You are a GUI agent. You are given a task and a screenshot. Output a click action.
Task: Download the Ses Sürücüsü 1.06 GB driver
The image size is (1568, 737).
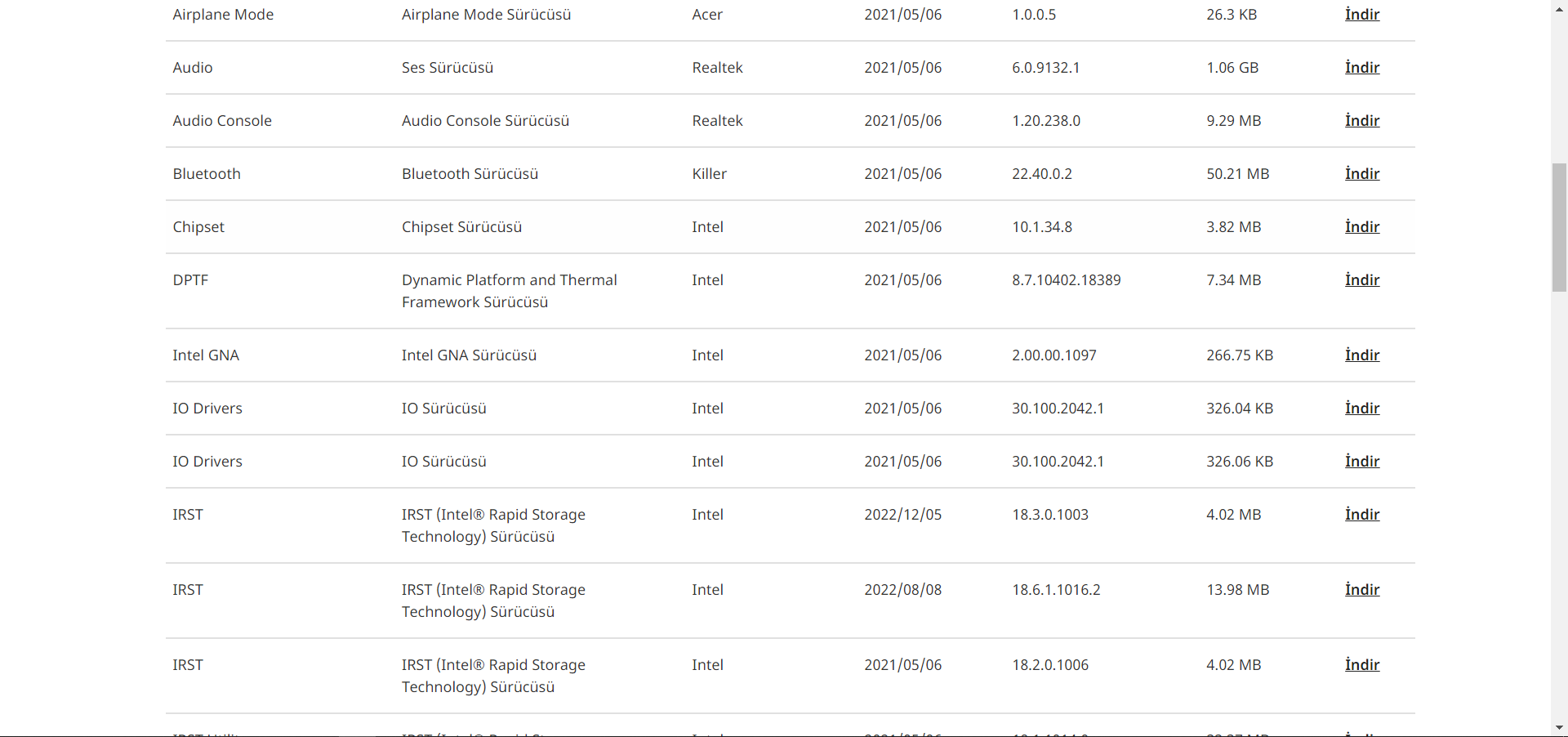tap(1362, 68)
